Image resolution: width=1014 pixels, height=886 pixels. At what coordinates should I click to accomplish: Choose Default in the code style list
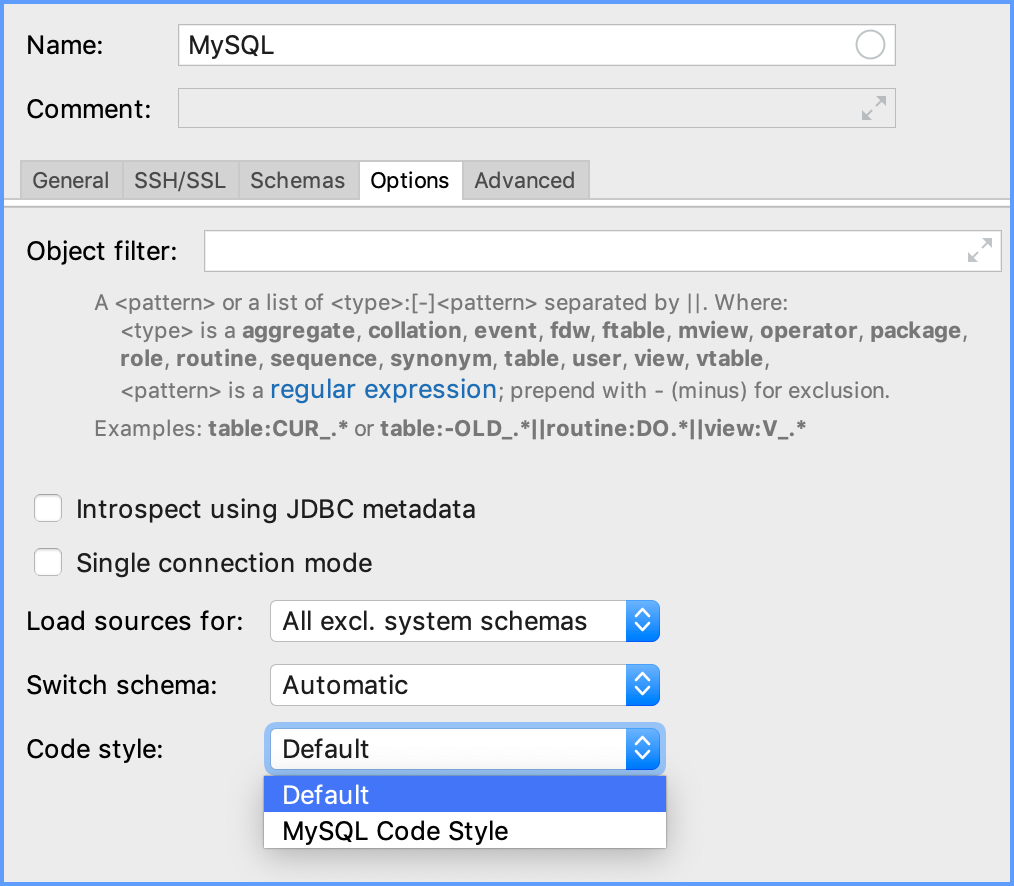(x=464, y=794)
